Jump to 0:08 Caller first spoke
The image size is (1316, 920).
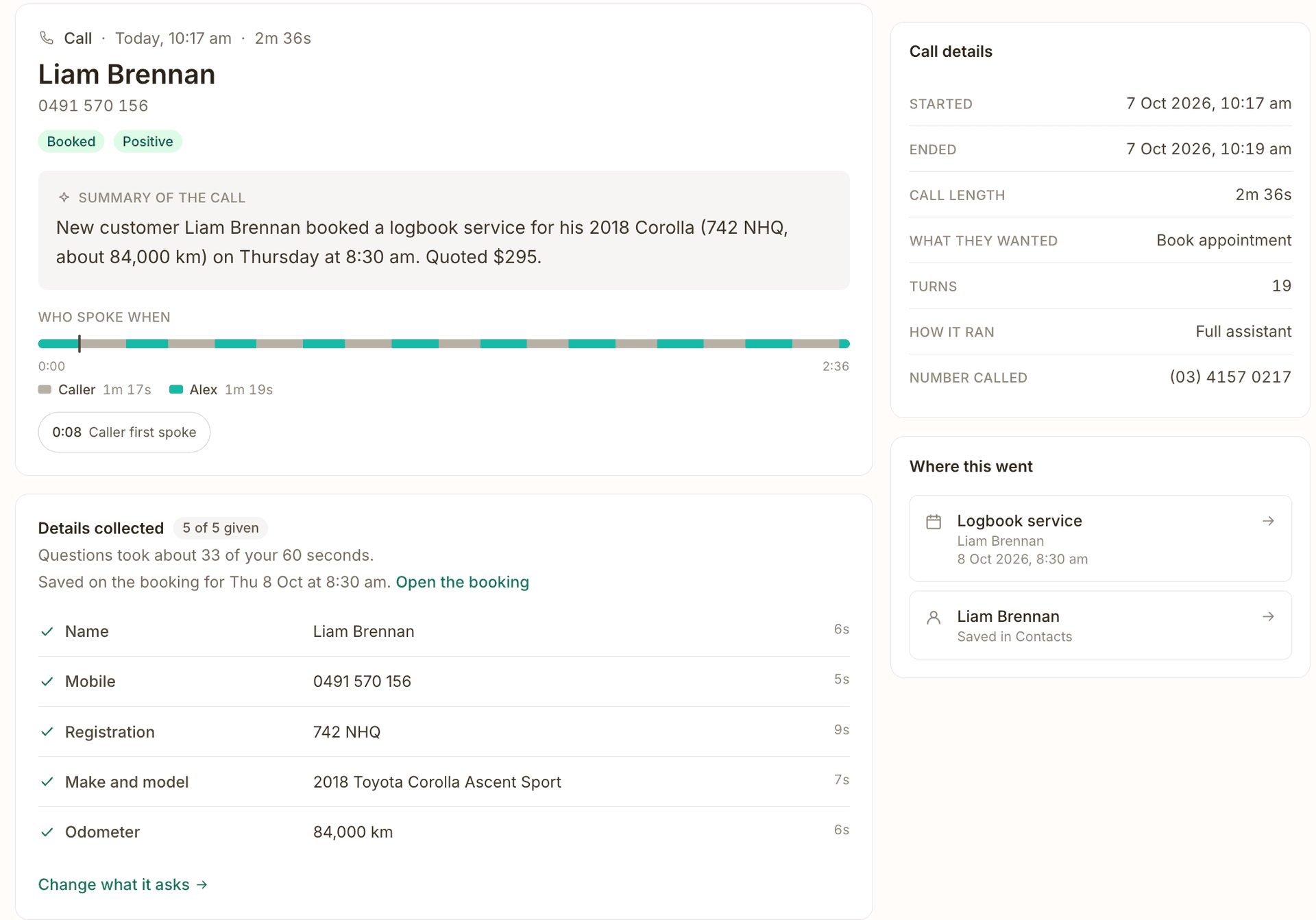[124, 432]
